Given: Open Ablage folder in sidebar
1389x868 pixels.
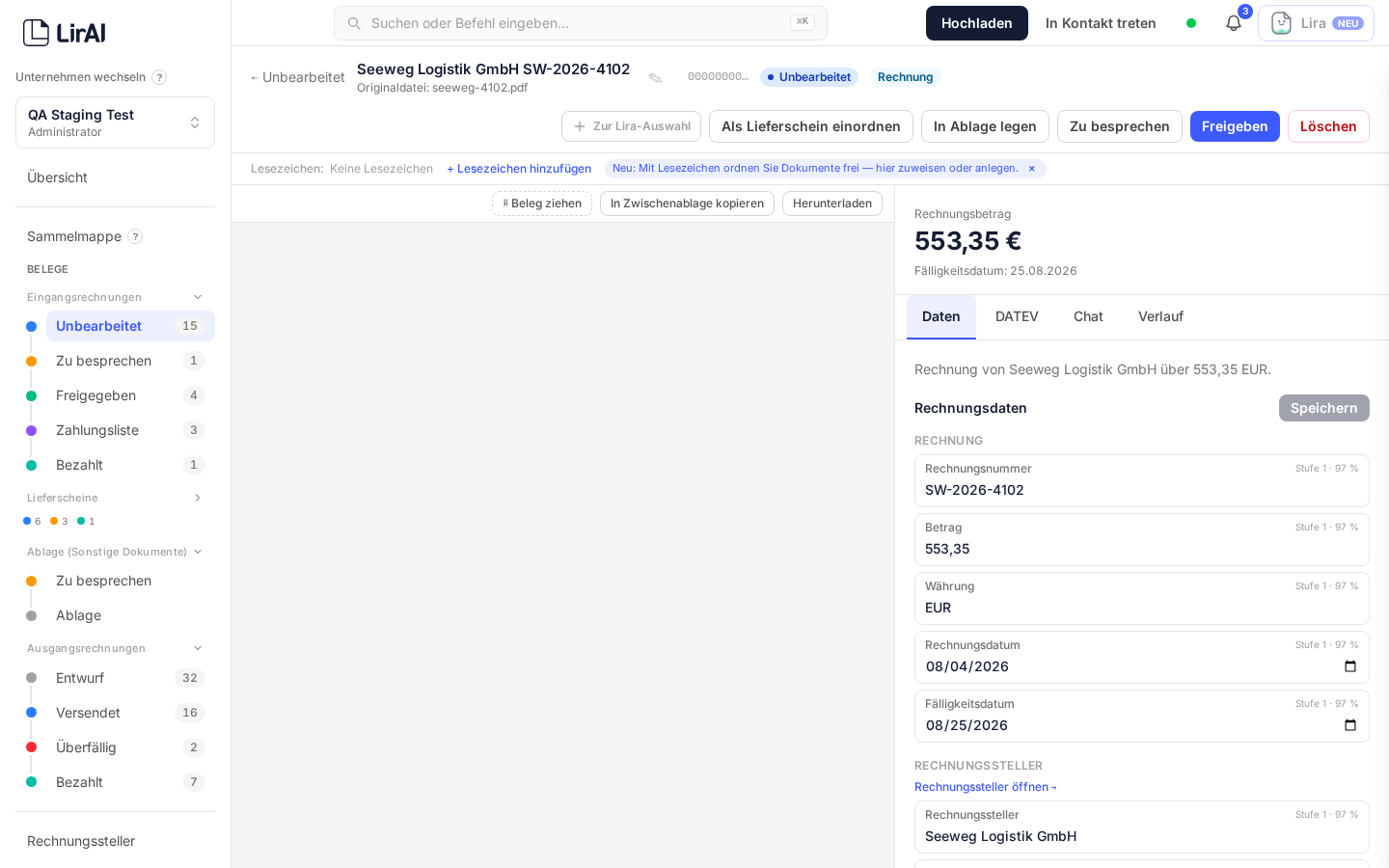Looking at the screenshot, I should 130,615.
